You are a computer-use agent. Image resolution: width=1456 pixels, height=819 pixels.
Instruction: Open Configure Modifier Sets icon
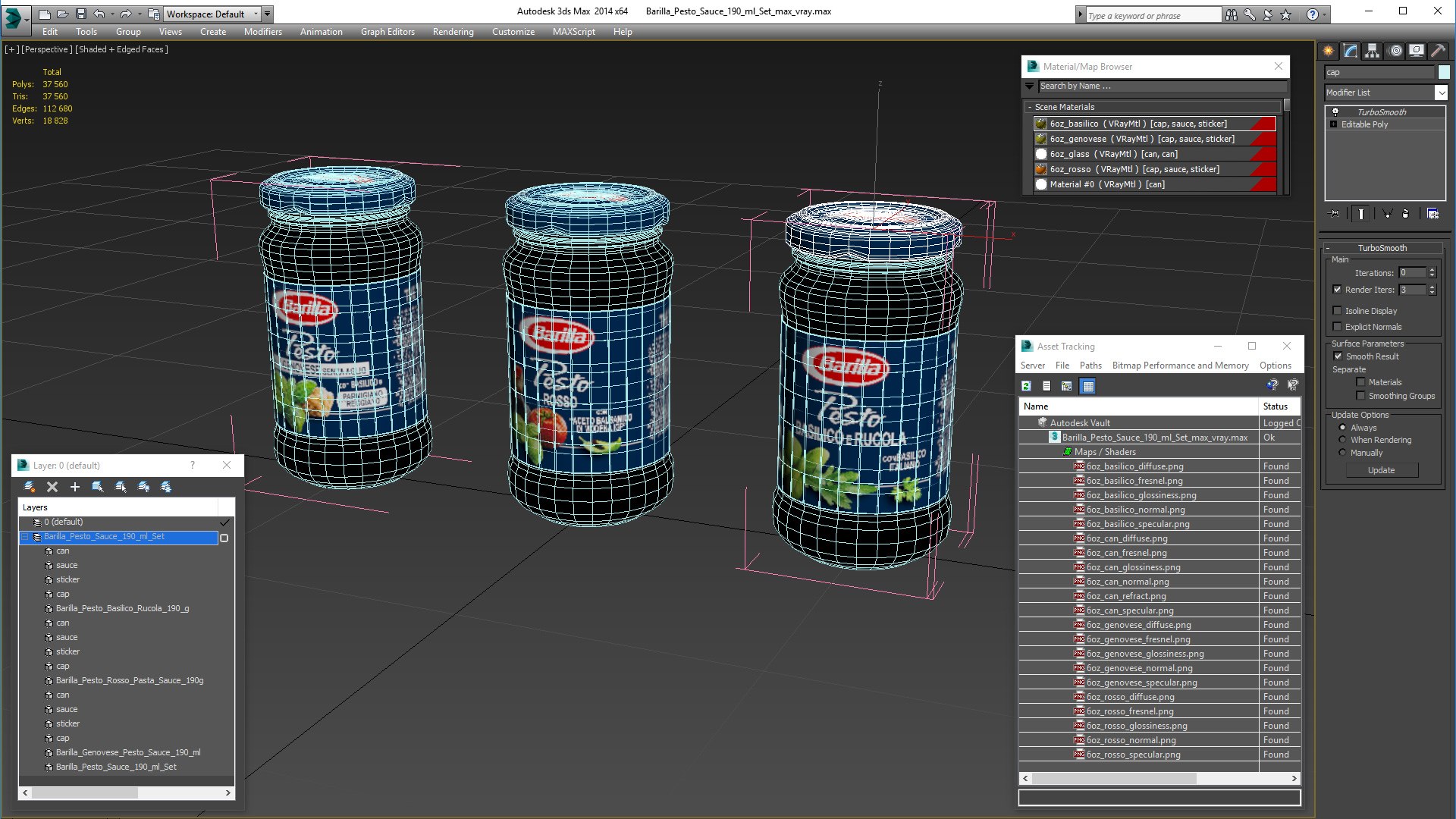point(1432,214)
